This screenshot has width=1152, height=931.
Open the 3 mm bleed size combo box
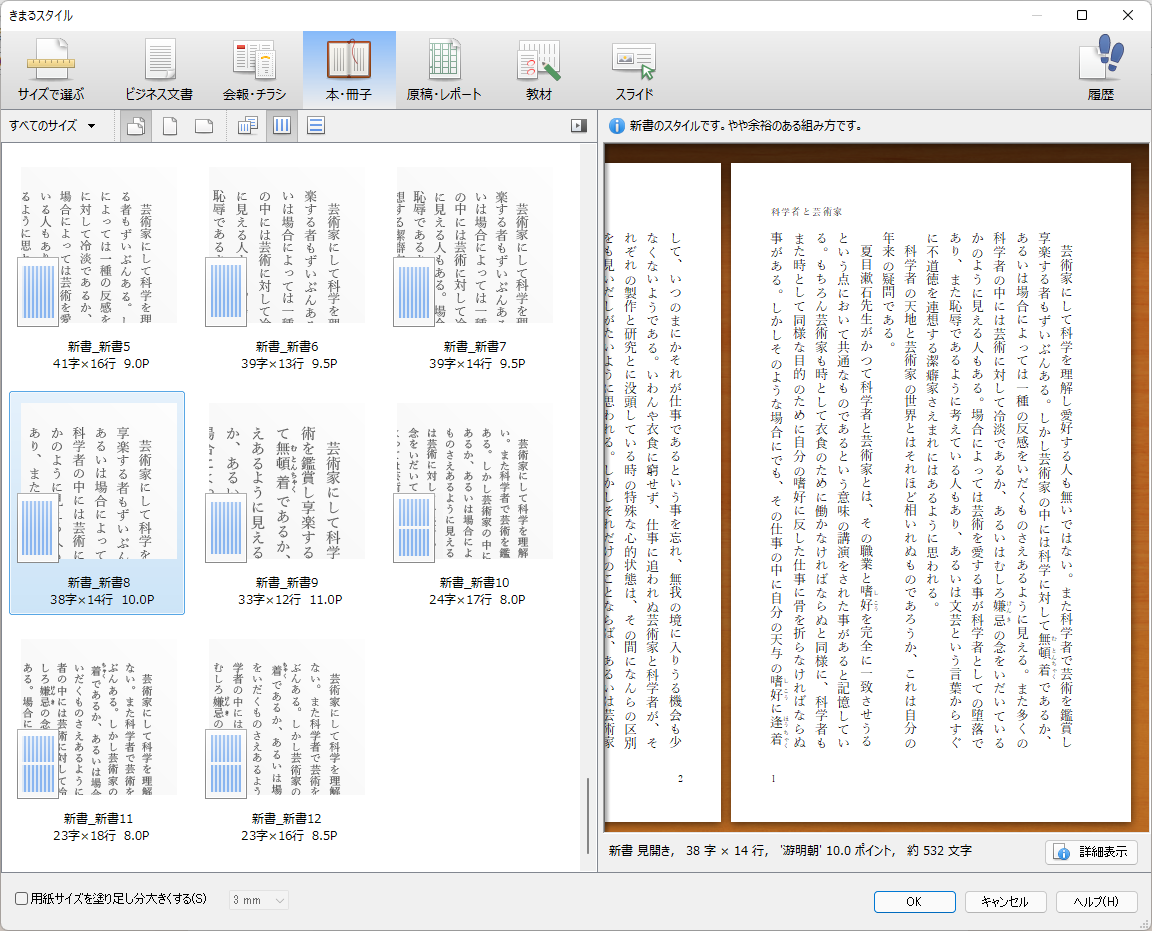(x=259, y=901)
